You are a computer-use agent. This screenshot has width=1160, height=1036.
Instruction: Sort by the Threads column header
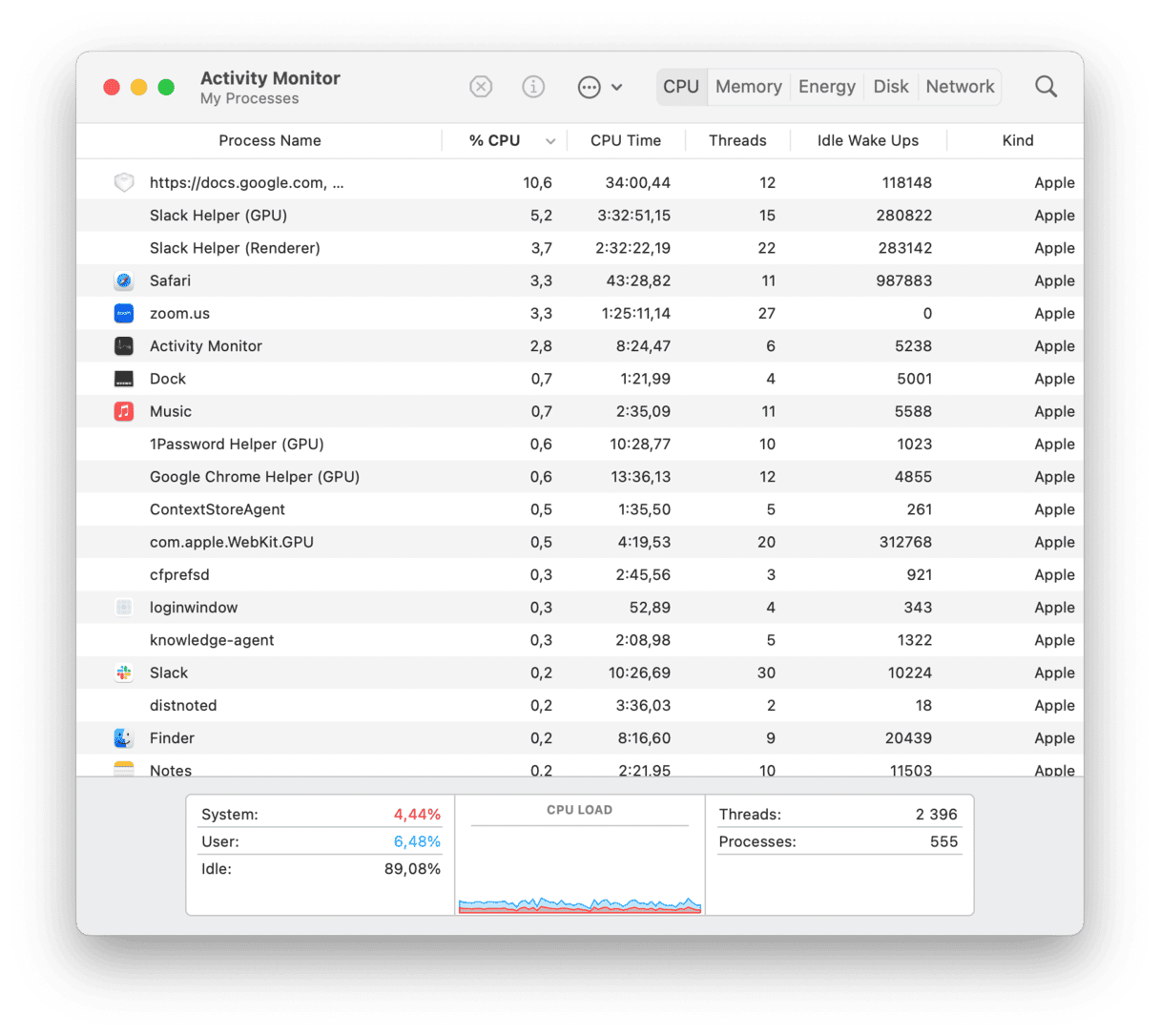pos(737,140)
